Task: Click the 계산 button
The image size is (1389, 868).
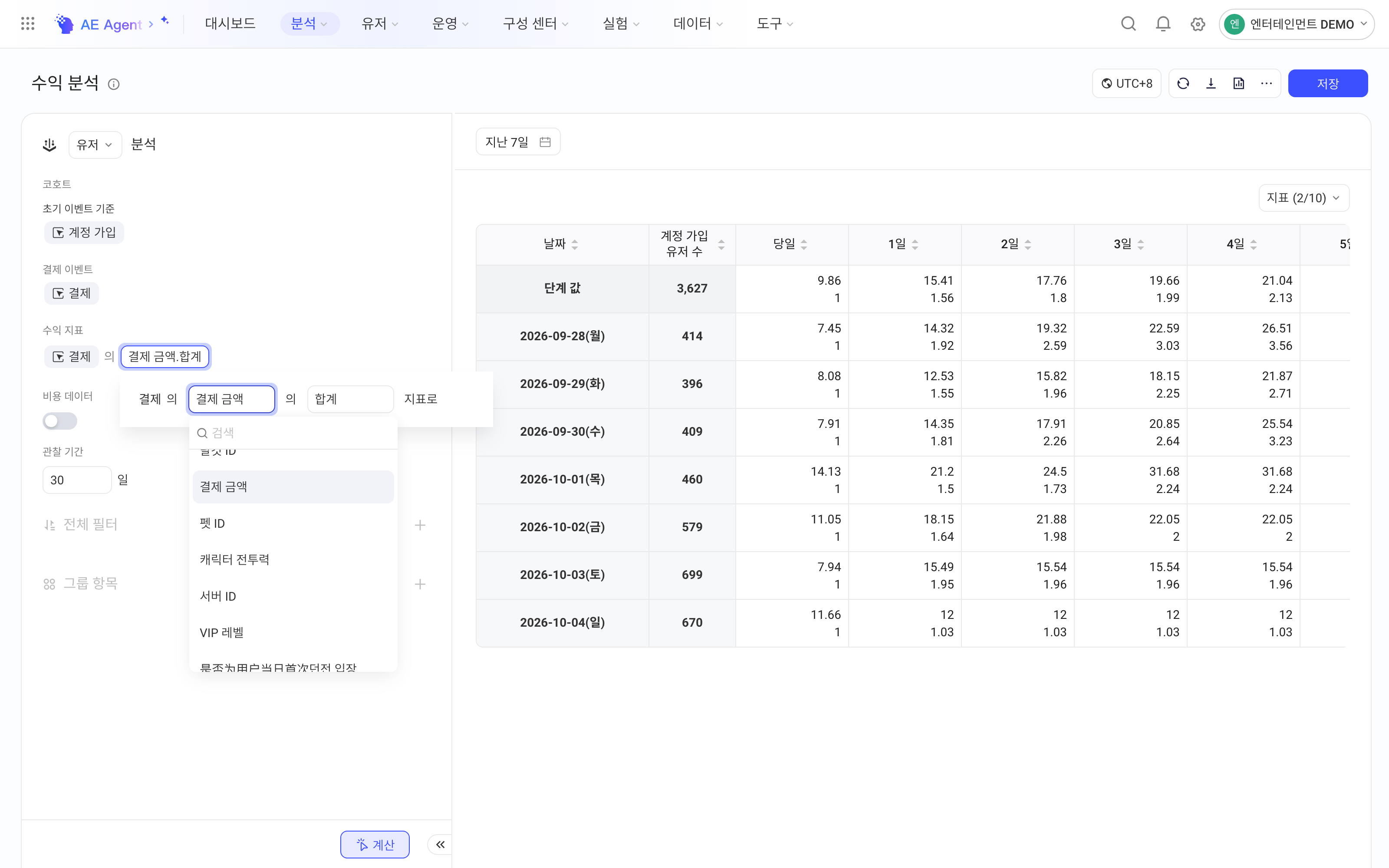Action: tap(375, 845)
